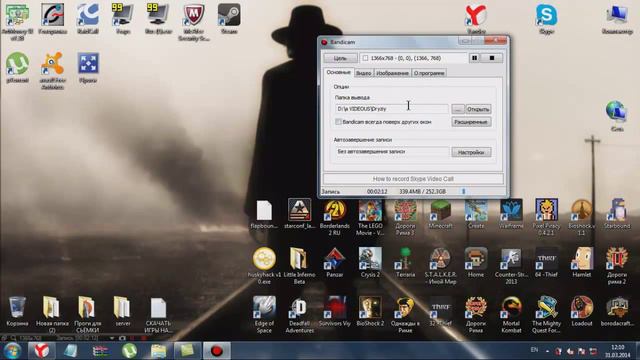Stop the Bandicam recording

tap(492, 58)
